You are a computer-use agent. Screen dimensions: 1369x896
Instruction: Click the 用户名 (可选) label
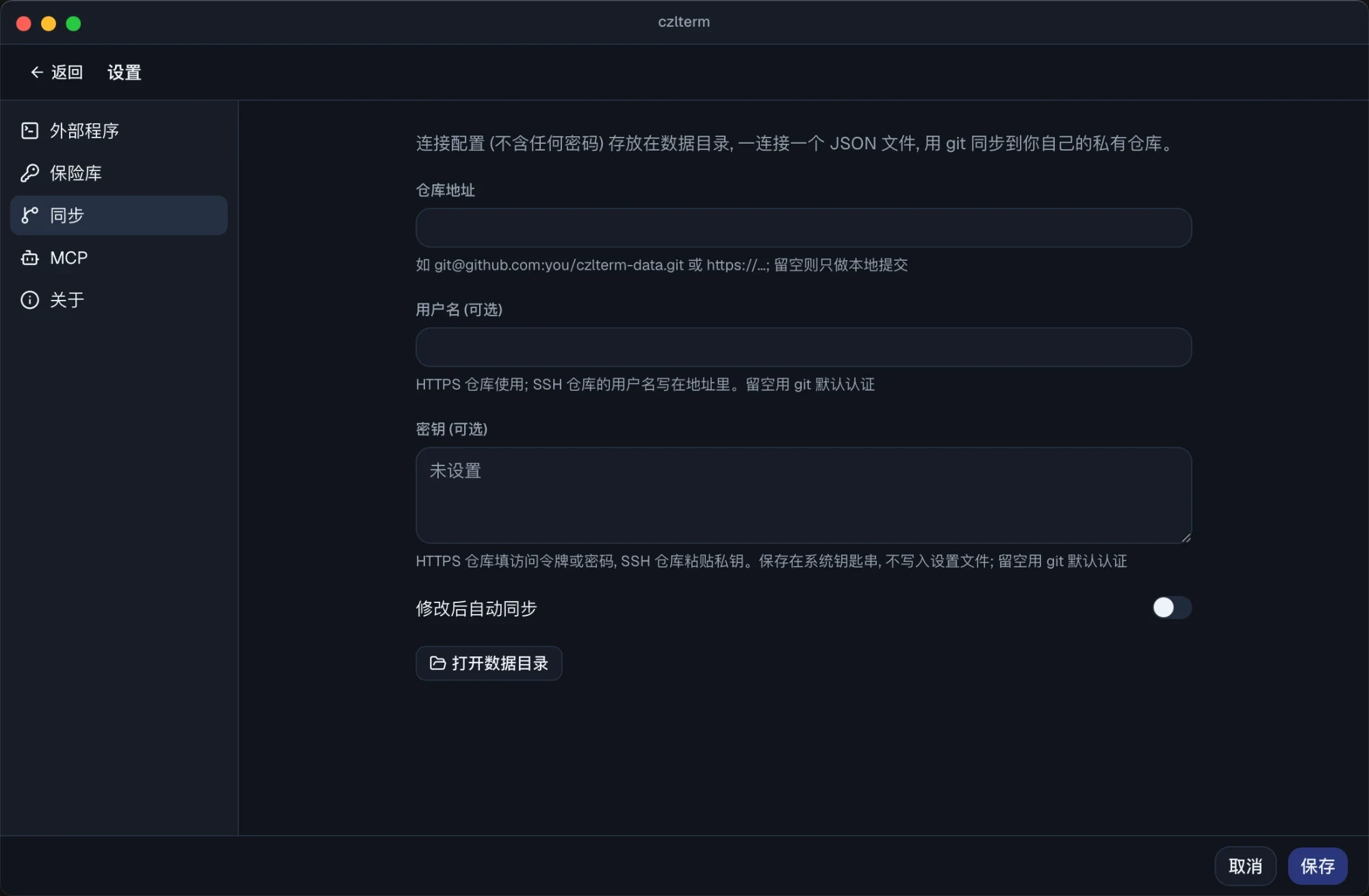(459, 309)
